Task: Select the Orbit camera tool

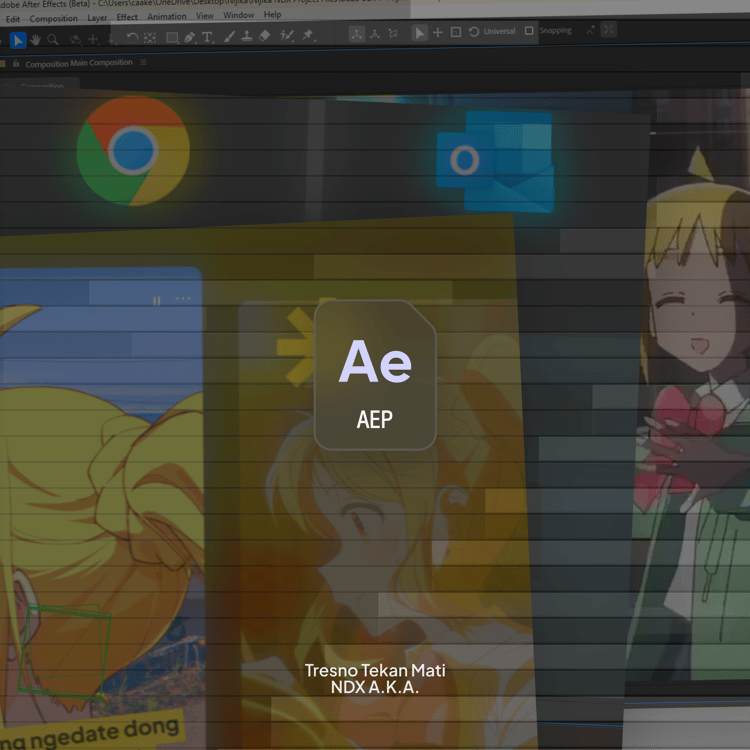Action: [75, 39]
